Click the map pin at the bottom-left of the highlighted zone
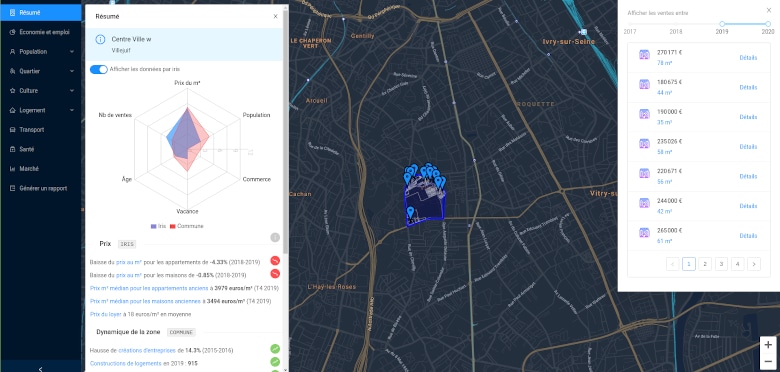The height and width of the screenshot is (372, 780). 410,212
